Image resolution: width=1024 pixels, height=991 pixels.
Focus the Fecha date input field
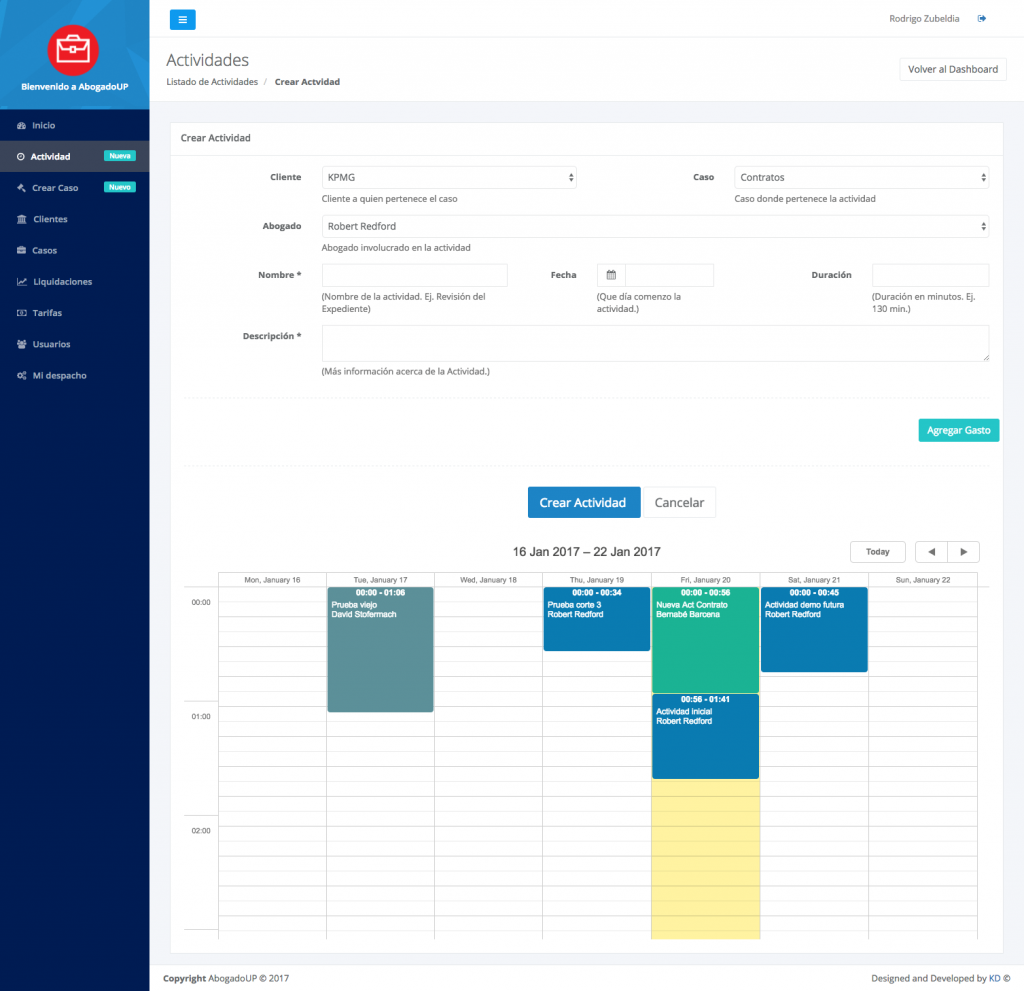pos(669,275)
